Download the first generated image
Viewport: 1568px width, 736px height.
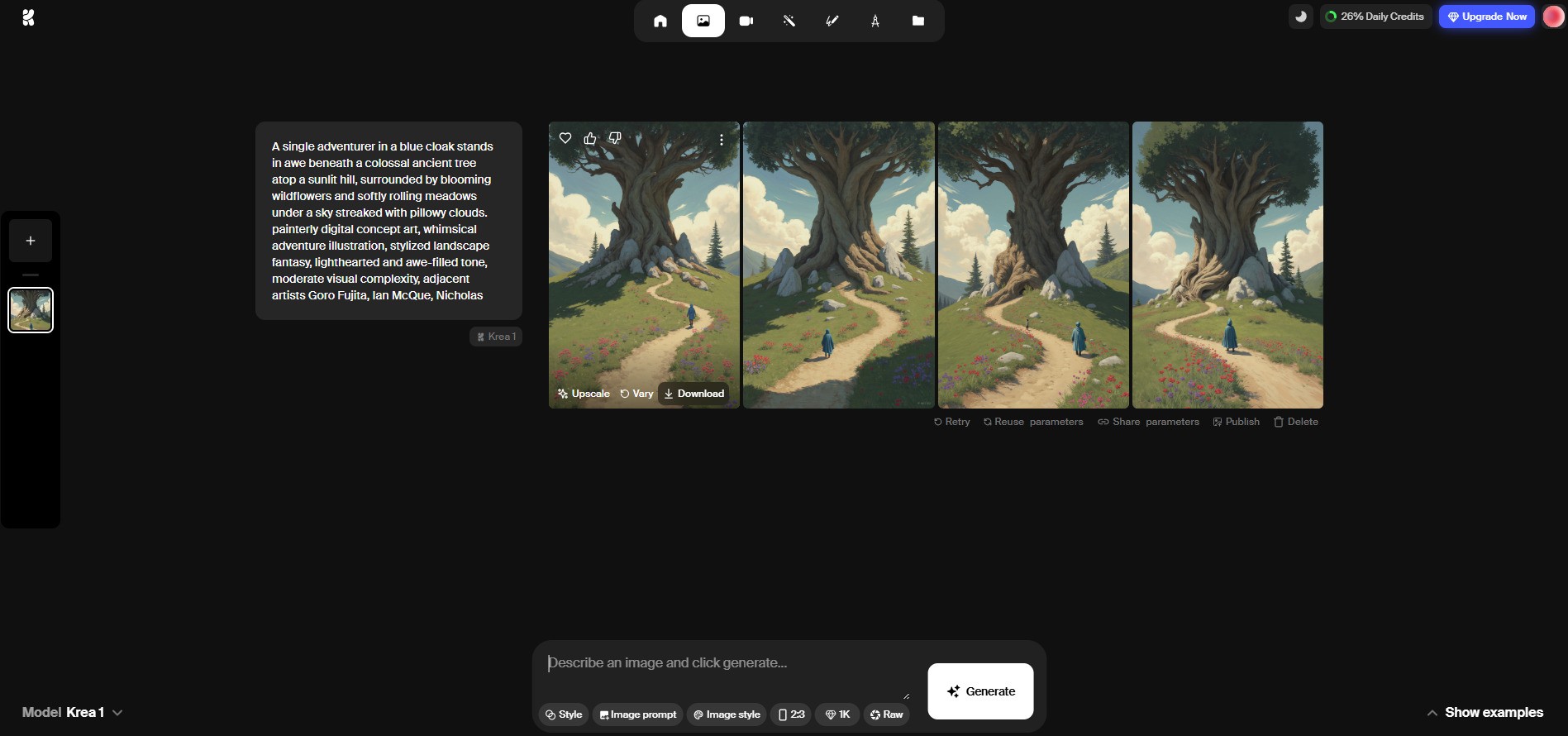(x=693, y=394)
